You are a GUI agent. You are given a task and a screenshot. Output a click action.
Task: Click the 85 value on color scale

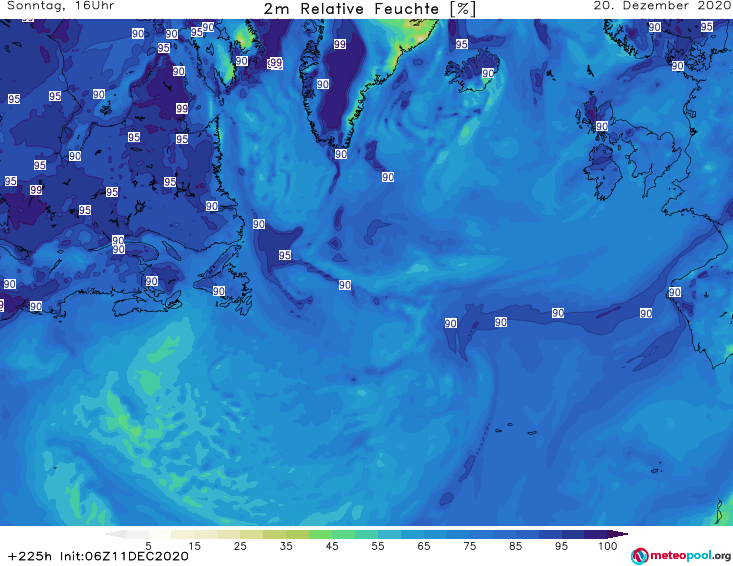click(x=515, y=546)
